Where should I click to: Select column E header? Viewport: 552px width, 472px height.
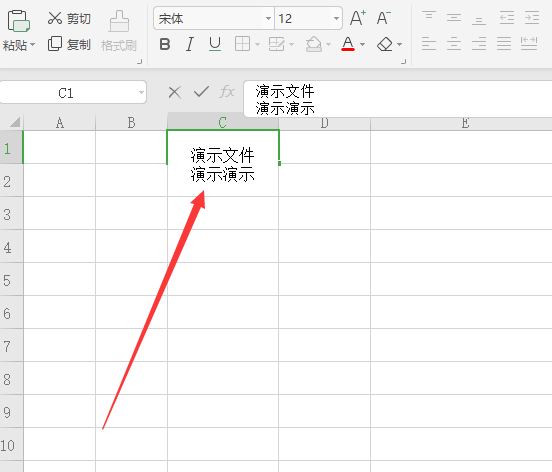coord(465,123)
